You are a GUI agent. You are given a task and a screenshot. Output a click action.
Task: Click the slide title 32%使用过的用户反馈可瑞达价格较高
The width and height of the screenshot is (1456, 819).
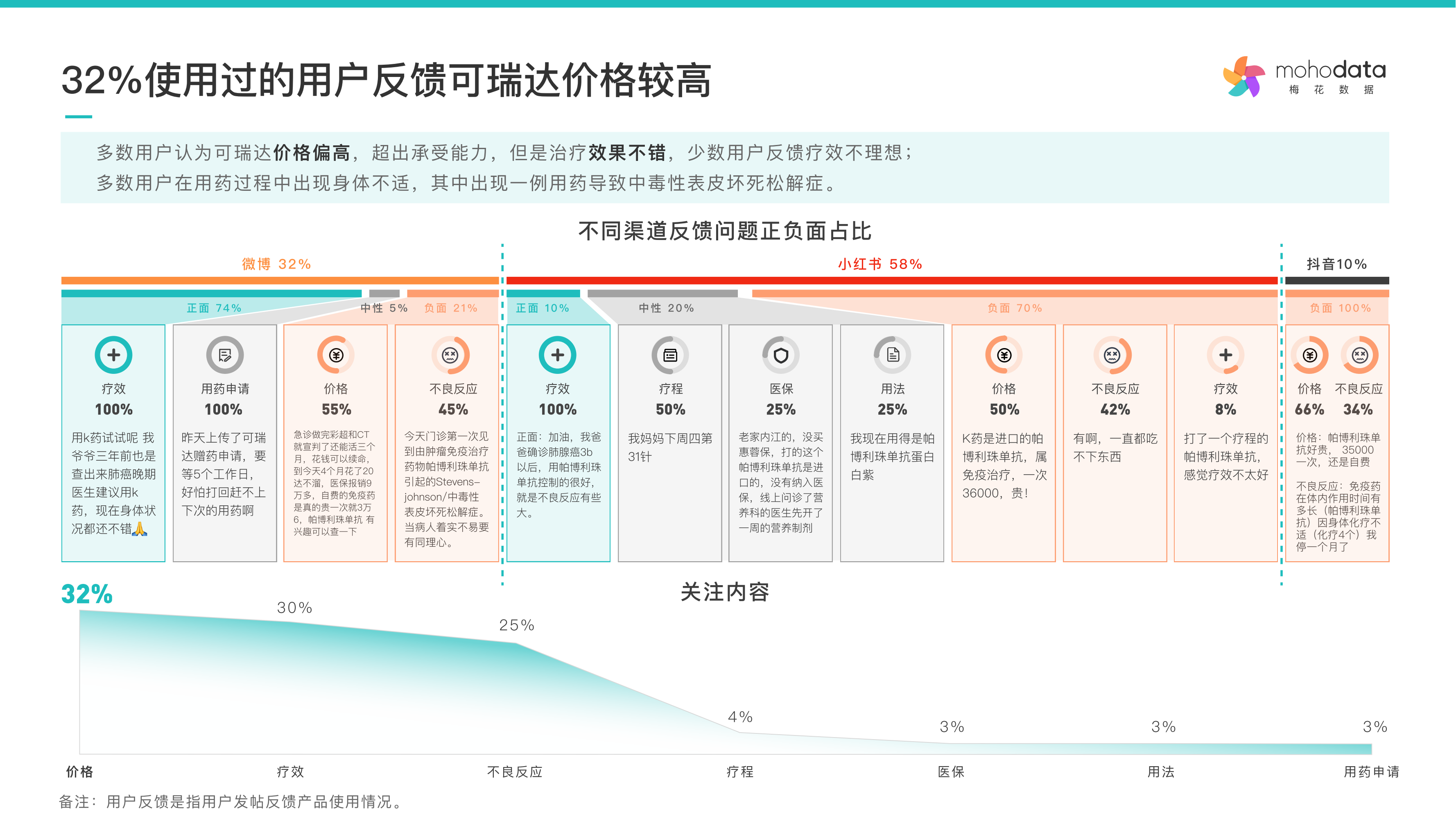(x=387, y=80)
